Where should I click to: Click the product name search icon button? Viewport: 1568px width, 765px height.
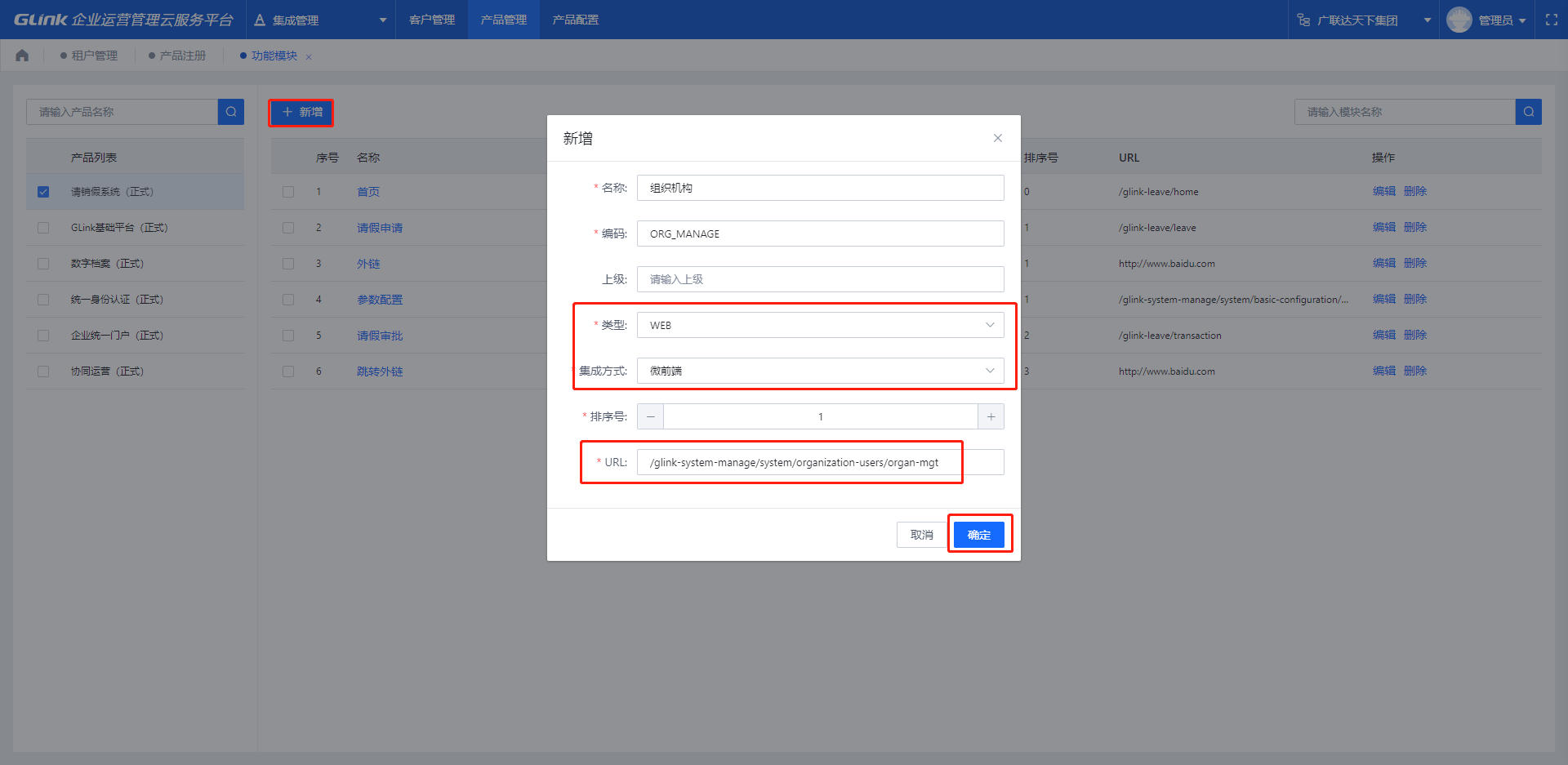point(231,112)
